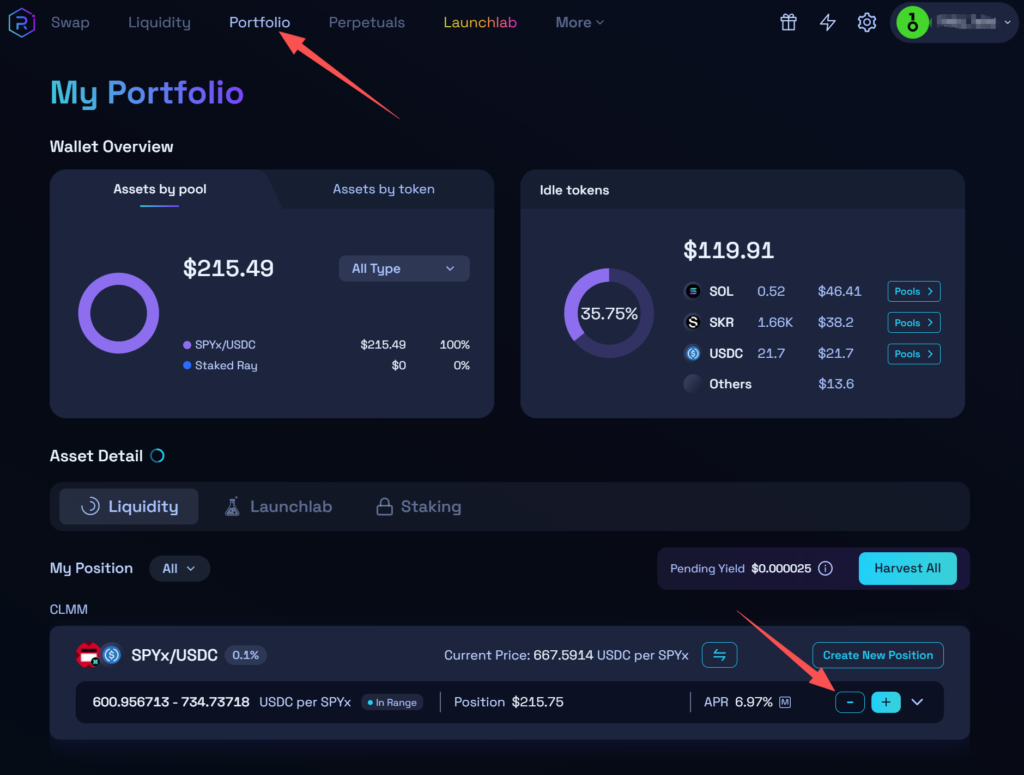Toggle to Assets by token view
1024x775 pixels.
tap(383, 189)
